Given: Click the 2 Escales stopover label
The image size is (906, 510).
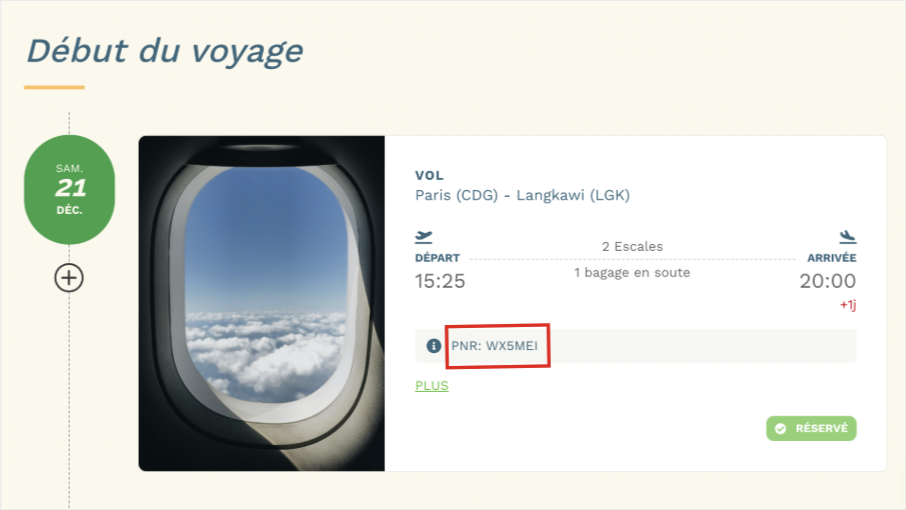Looking at the screenshot, I should [632, 247].
